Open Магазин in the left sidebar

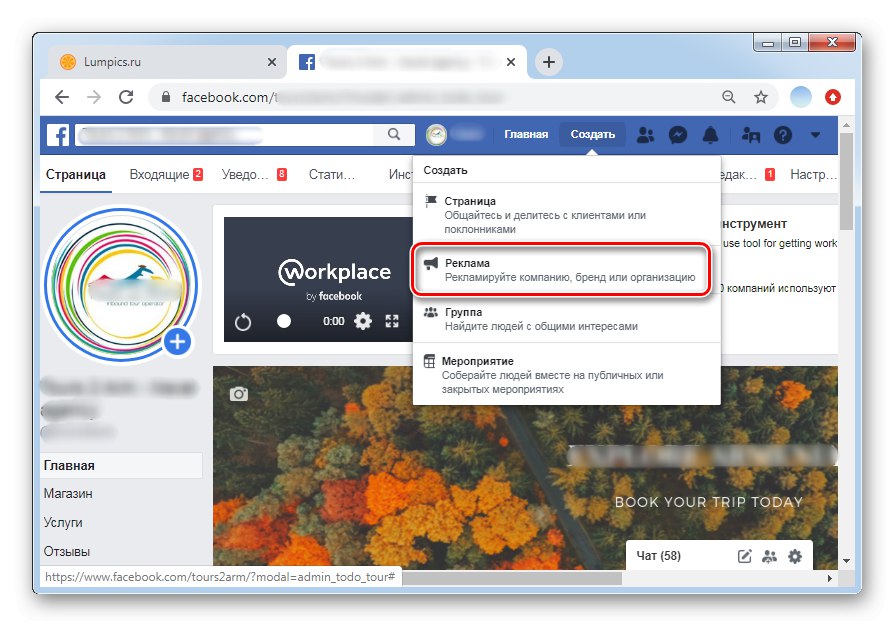pos(68,493)
